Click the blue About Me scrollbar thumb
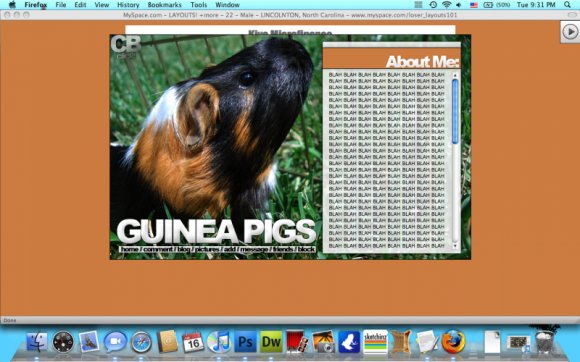The width and height of the screenshot is (580, 362). pyautogui.click(x=455, y=112)
